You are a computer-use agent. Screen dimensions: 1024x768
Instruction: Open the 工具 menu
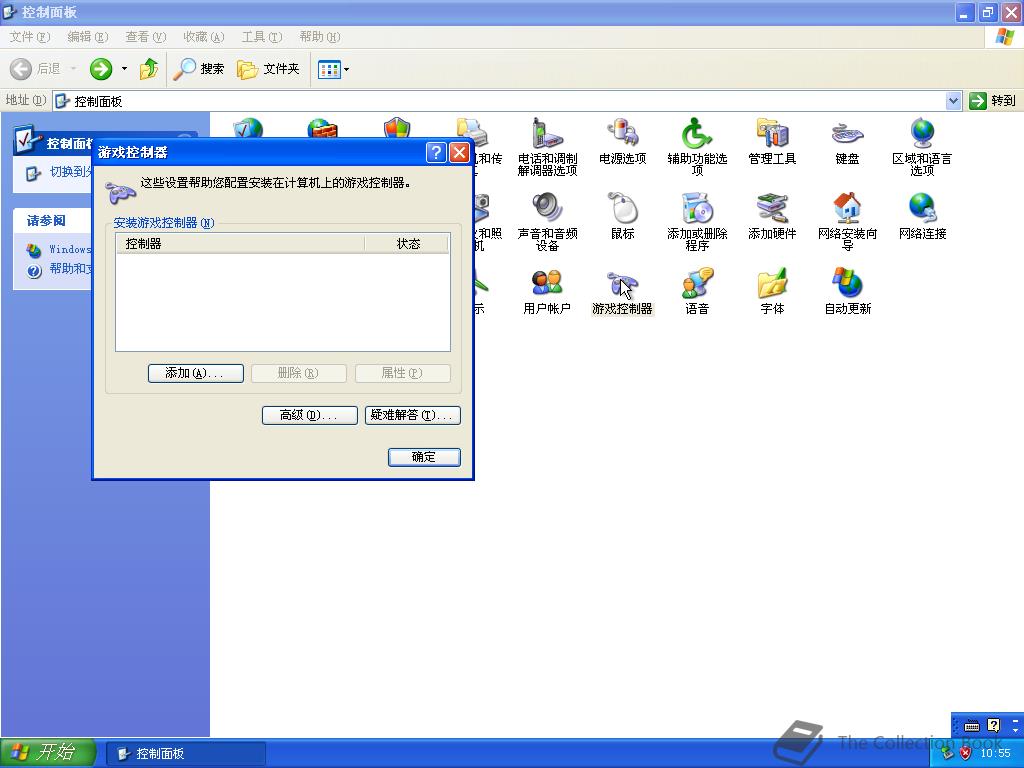(x=262, y=37)
